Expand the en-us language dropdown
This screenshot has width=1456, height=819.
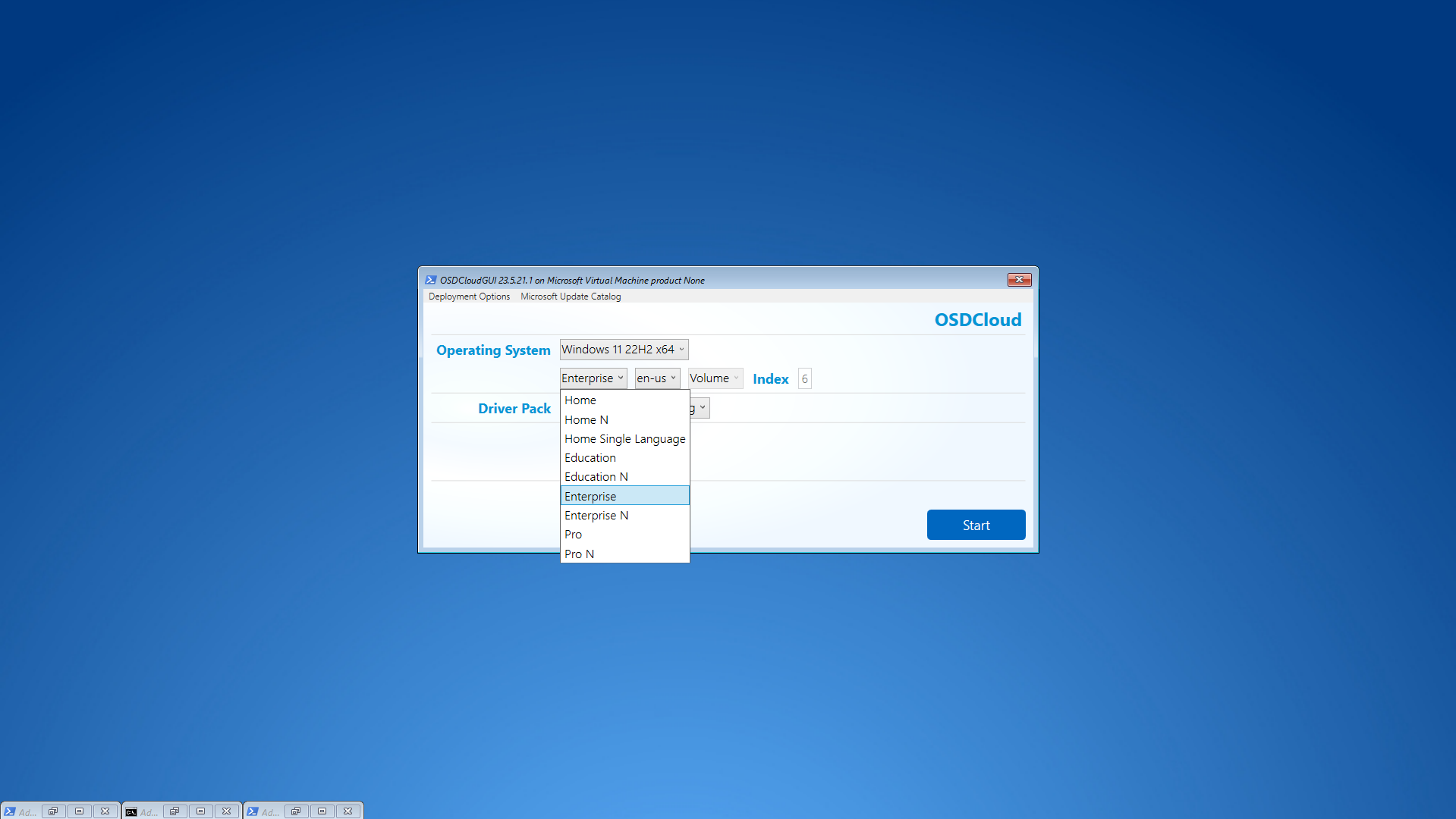[657, 378]
